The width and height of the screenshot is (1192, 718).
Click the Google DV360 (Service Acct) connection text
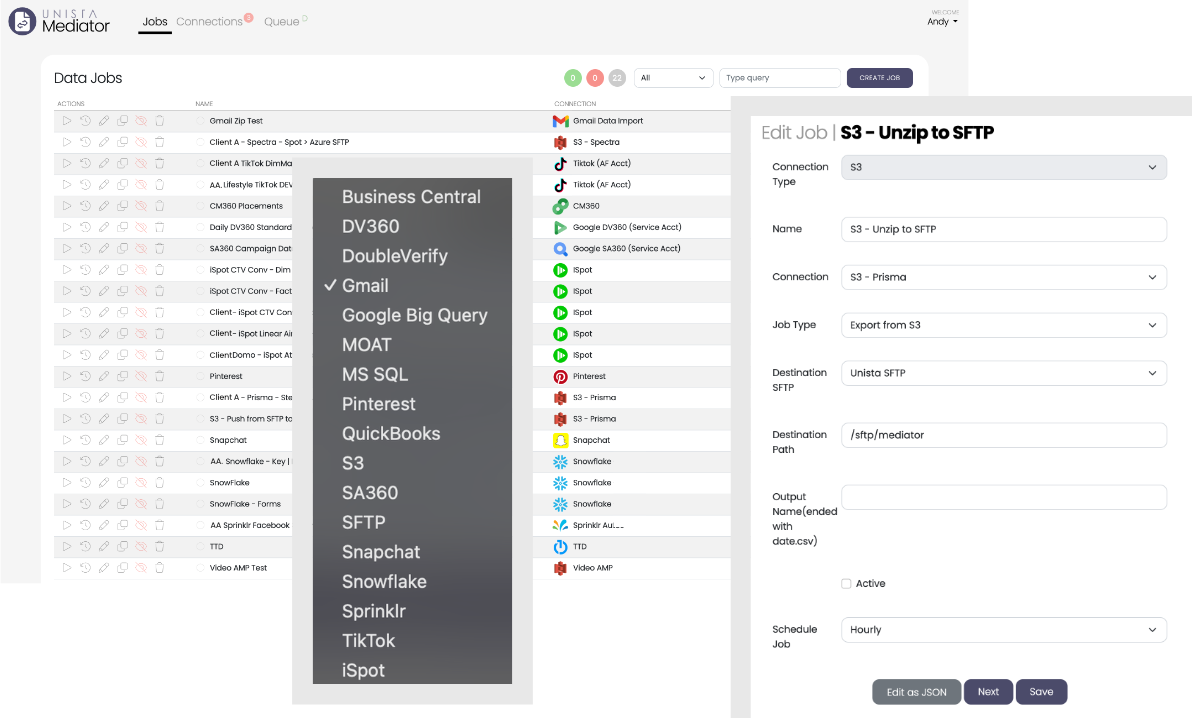[627, 227]
